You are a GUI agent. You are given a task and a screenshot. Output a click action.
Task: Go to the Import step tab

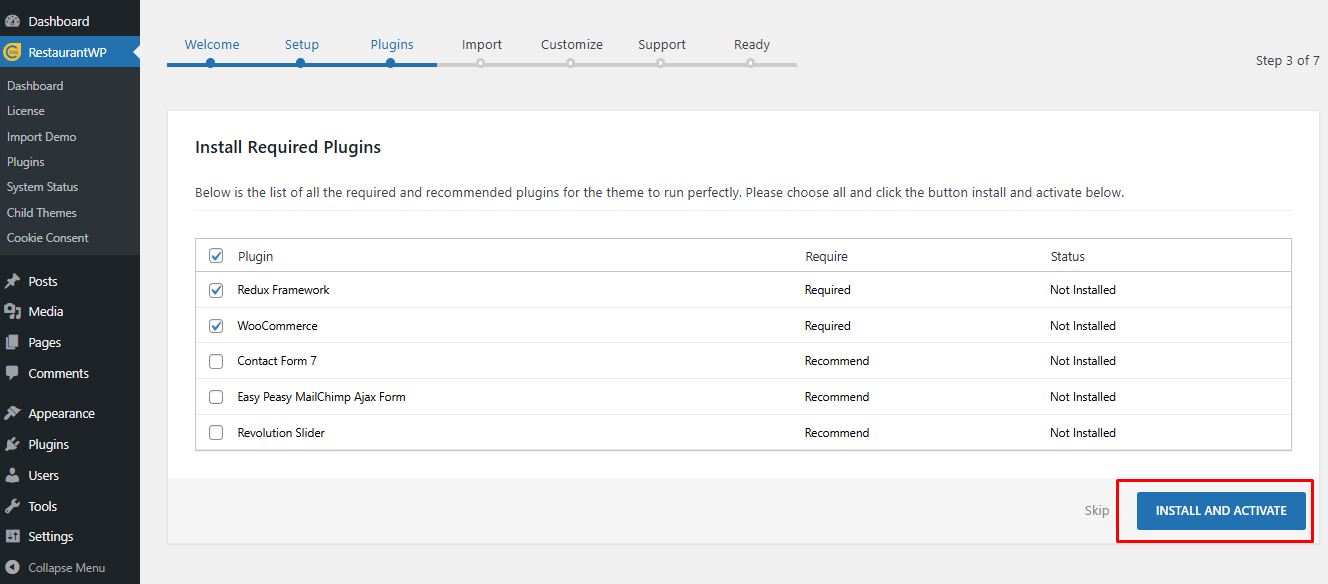tap(482, 44)
